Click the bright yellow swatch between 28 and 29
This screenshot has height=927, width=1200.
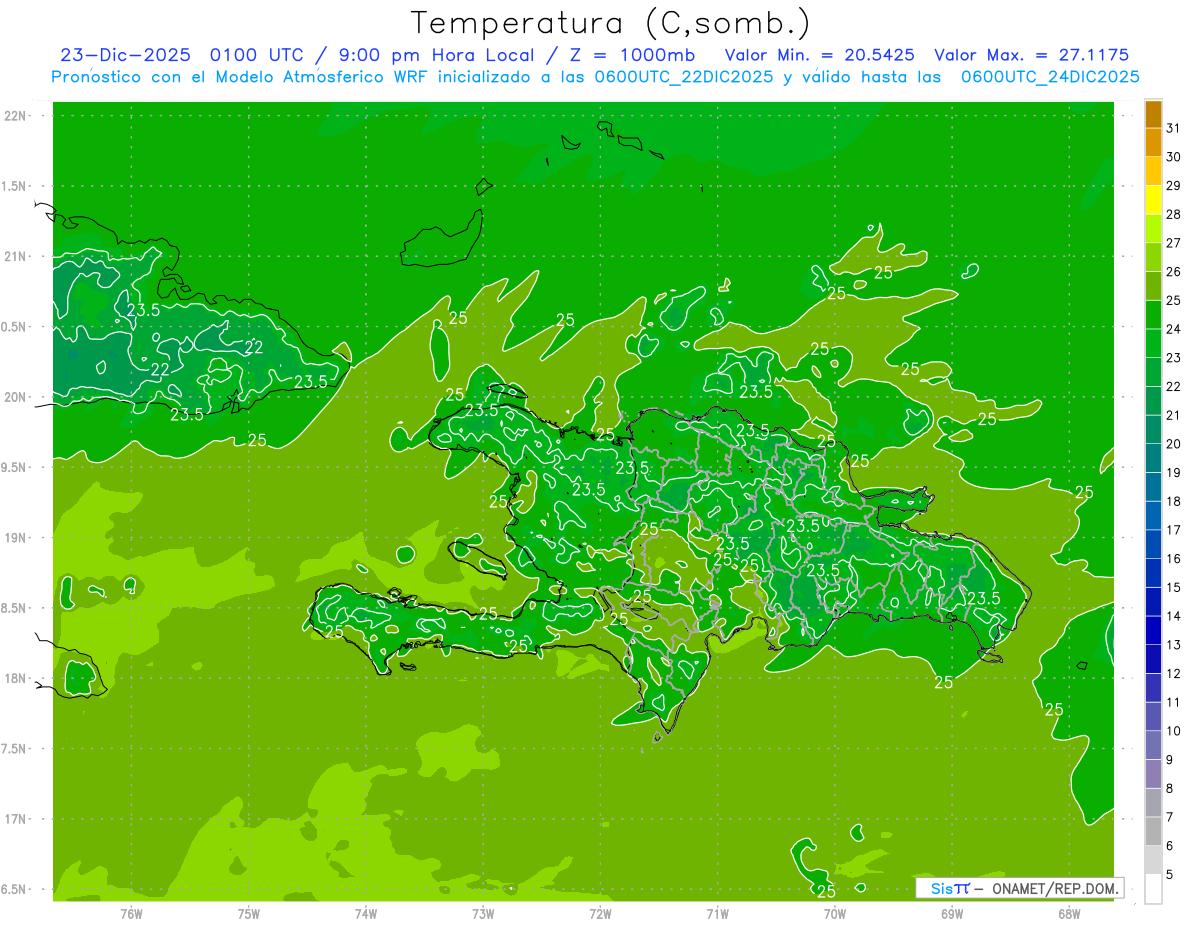[1153, 200]
